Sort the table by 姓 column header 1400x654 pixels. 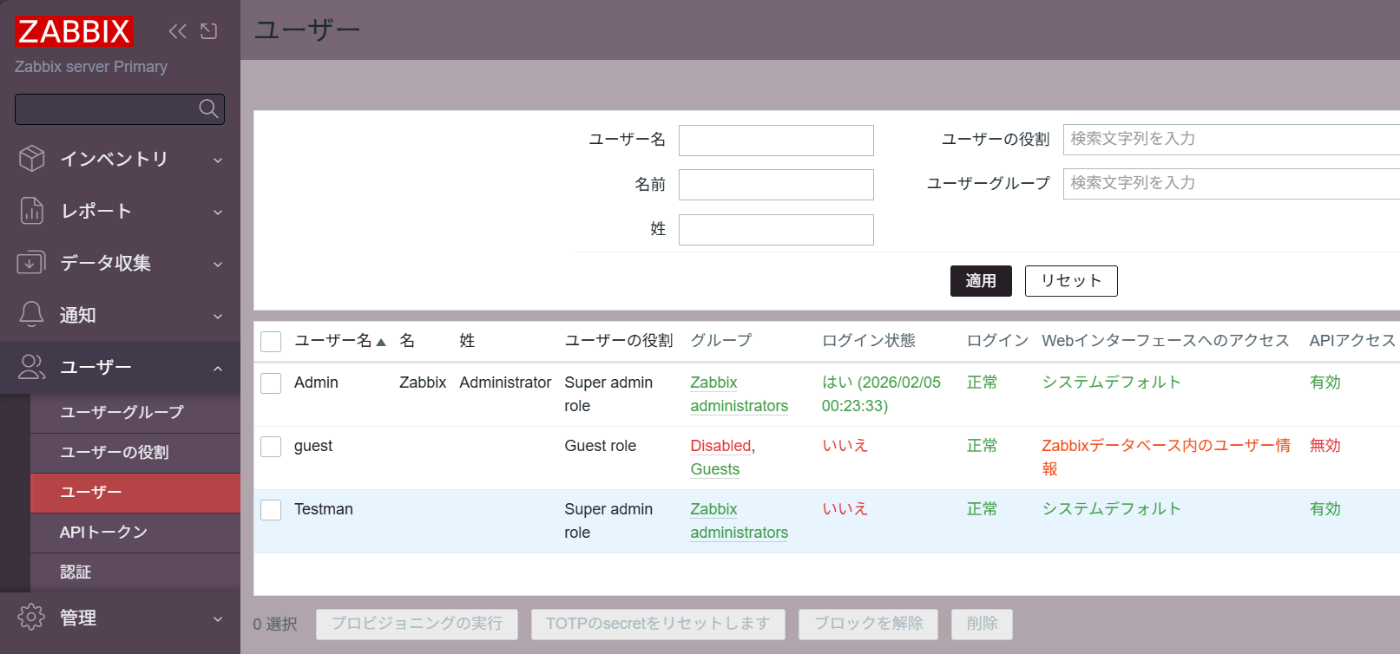pos(467,341)
